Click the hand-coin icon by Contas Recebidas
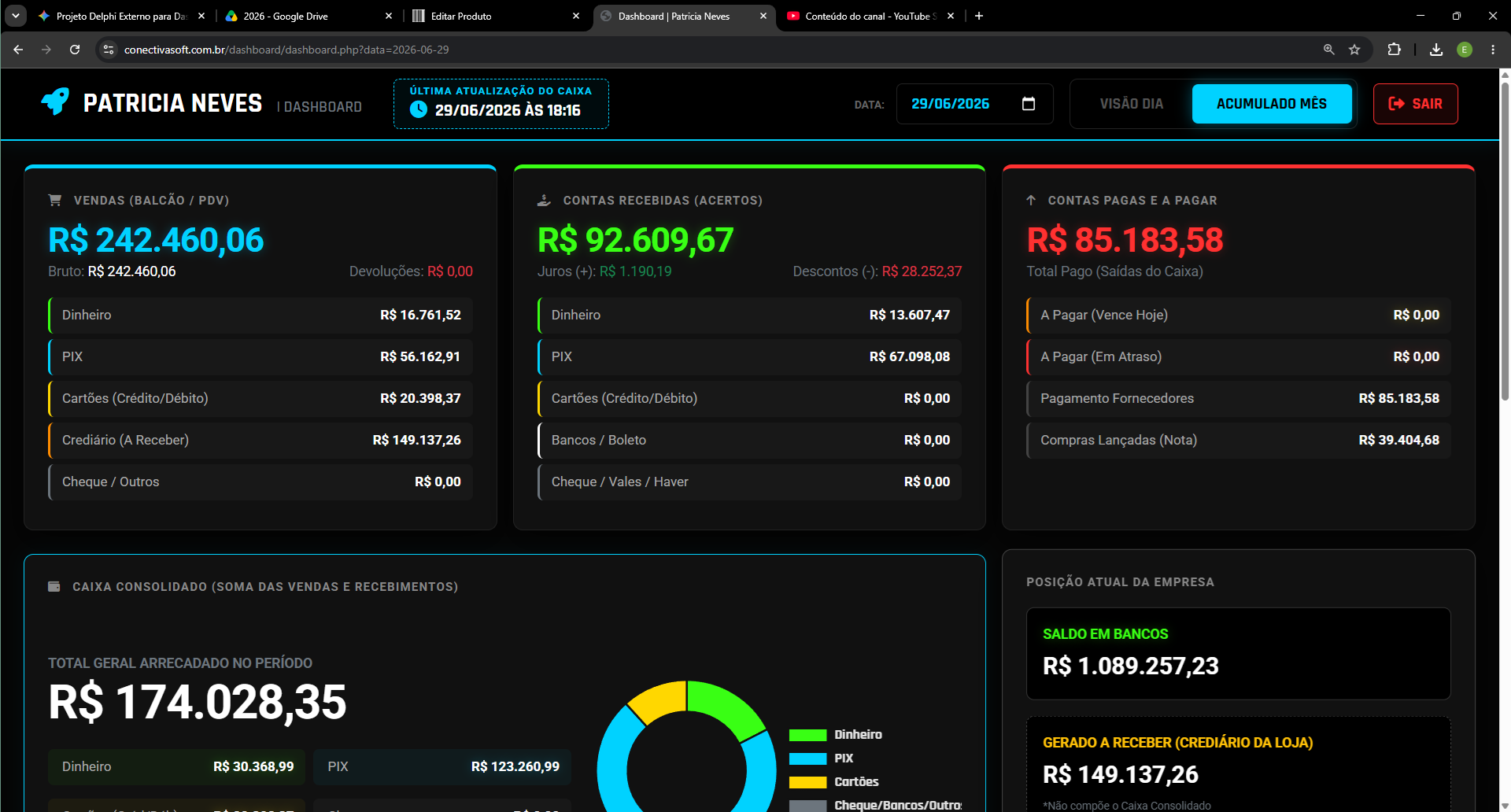This screenshot has width=1511, height=812. click(544, 200)
